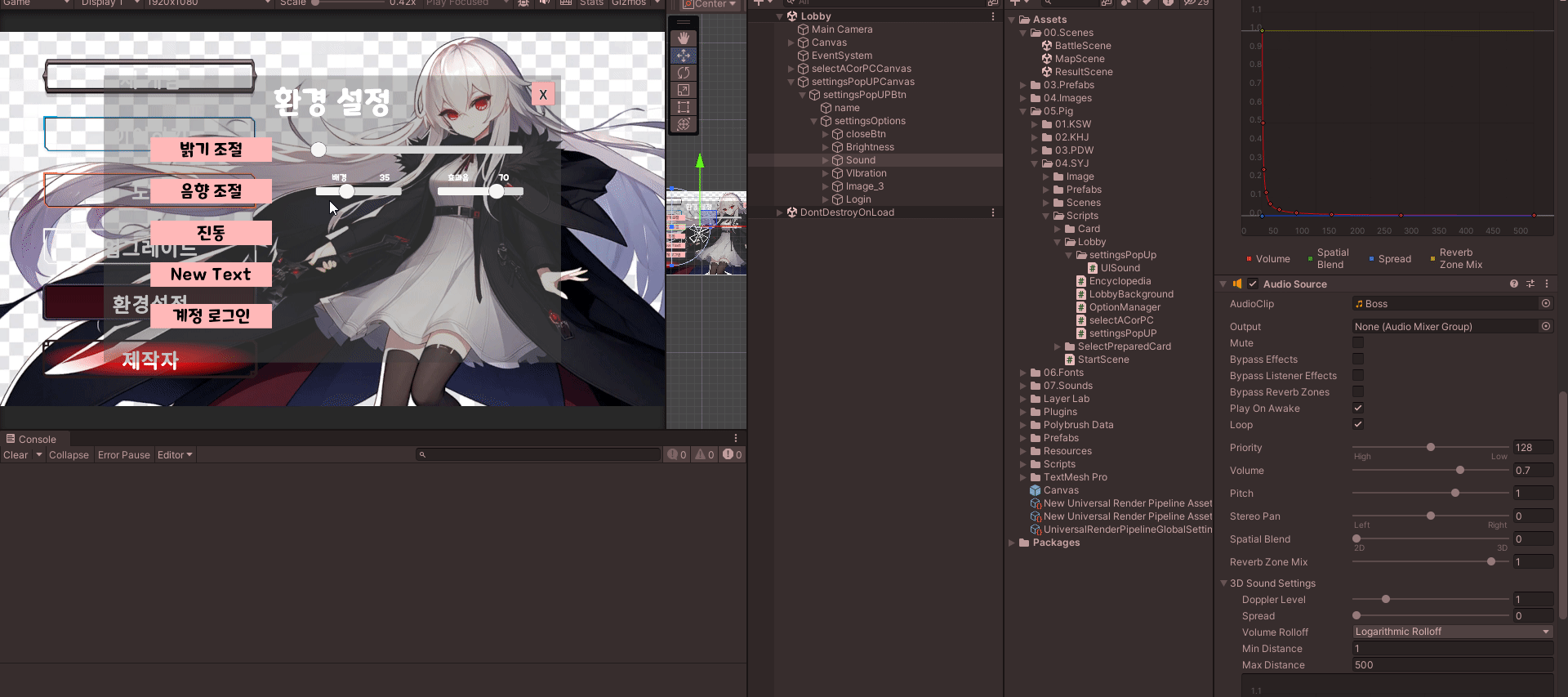Collapse the 3D Sound Settings section

point(1223,583)
